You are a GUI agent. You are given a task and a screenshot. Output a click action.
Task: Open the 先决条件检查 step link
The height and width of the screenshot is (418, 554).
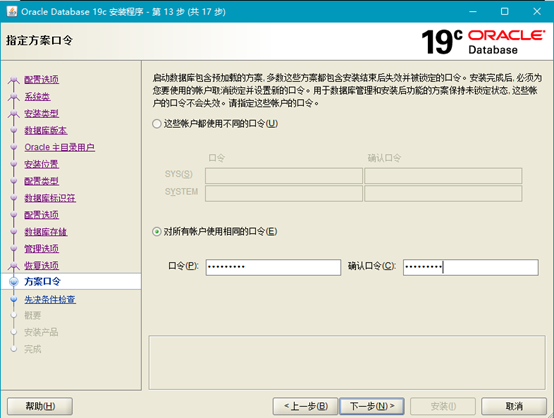[50, 300]
